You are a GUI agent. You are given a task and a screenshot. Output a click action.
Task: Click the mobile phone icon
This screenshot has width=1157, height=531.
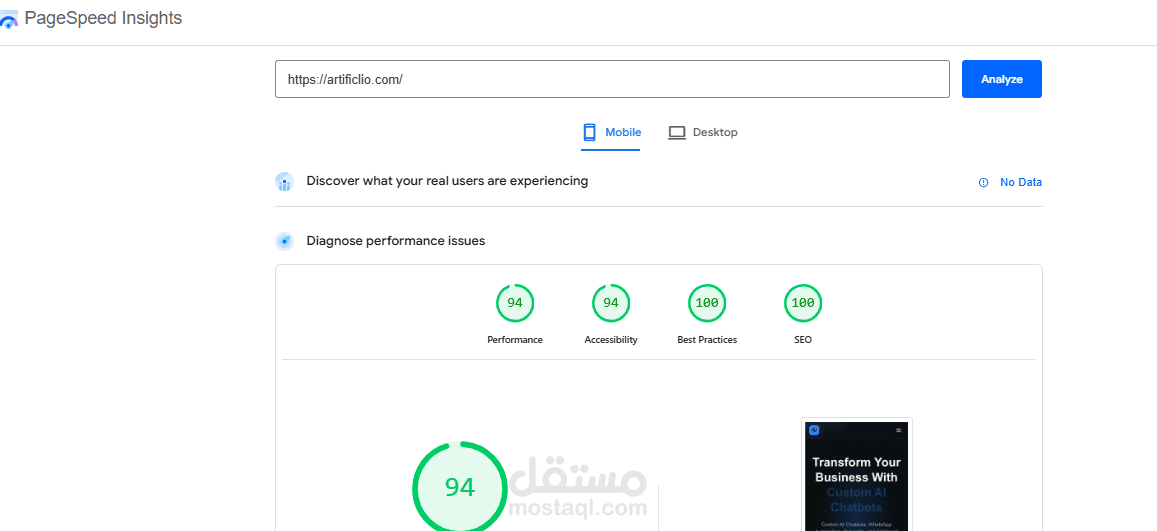point(589,133)
